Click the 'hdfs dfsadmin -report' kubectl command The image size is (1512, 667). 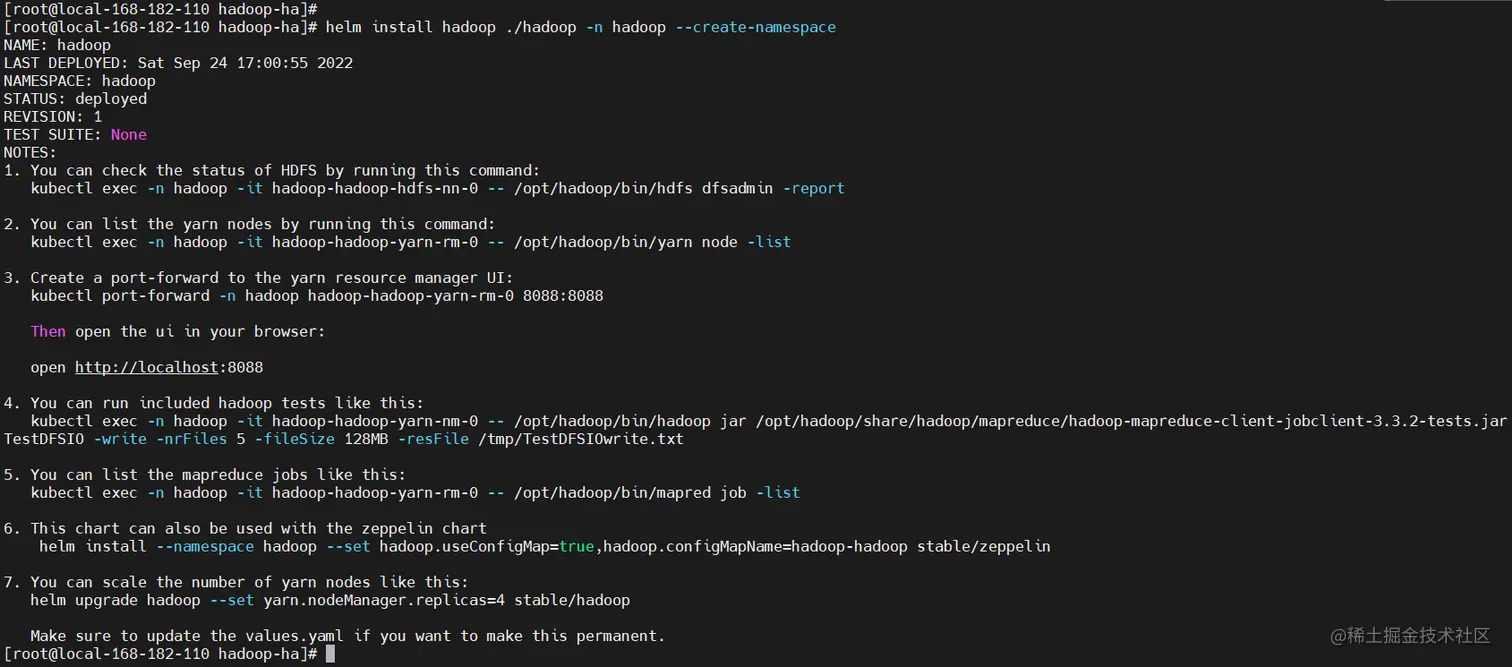[437, 188]
